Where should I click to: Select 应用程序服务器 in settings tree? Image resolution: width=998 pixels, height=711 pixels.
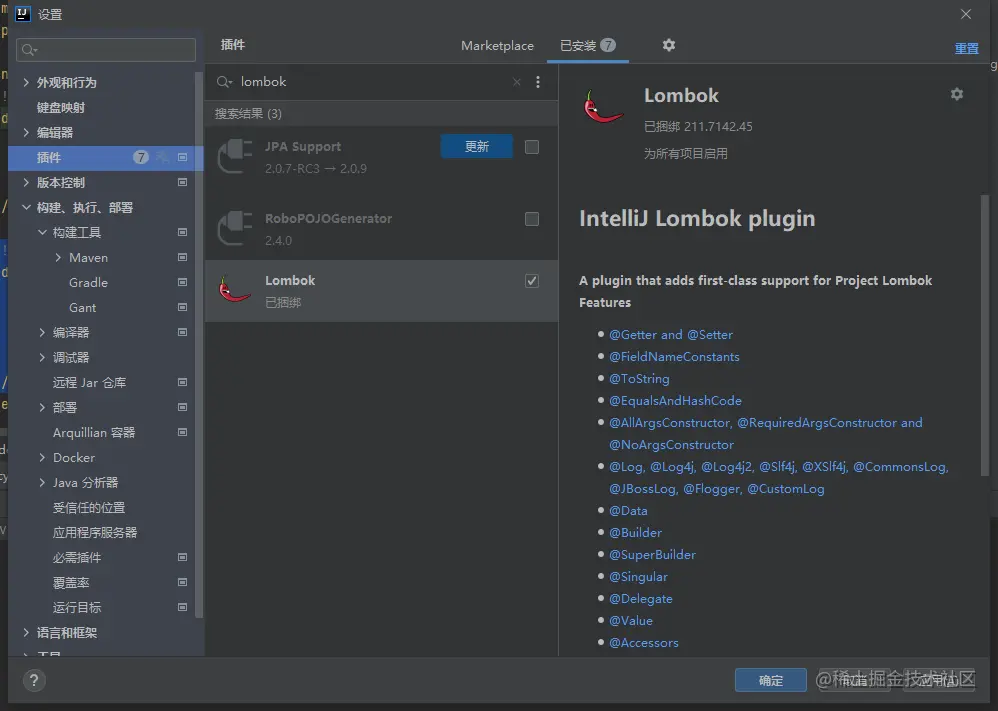tap(95, 532)
